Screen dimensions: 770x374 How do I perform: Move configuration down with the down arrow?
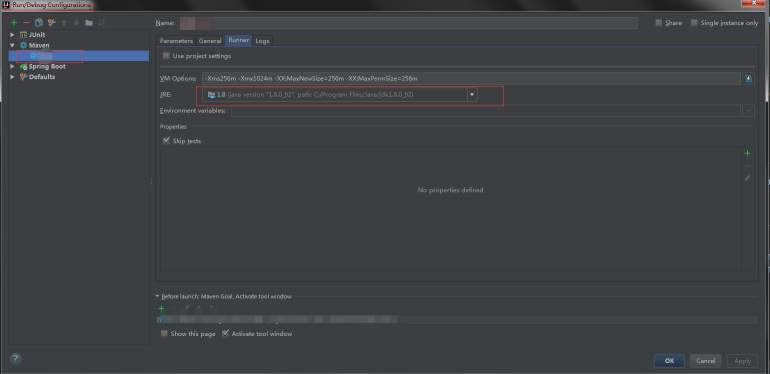[x=76, y=23]
